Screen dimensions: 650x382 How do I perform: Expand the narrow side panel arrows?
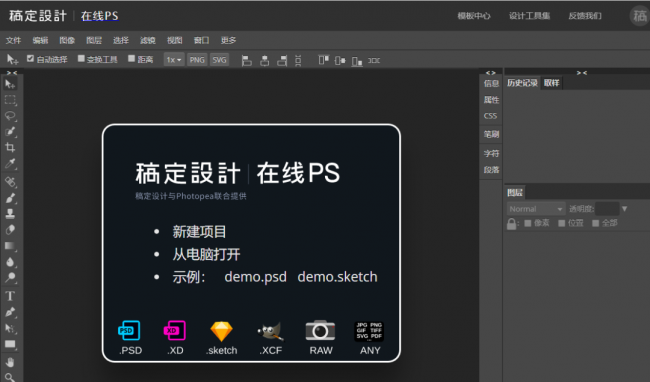pos(490,73)
